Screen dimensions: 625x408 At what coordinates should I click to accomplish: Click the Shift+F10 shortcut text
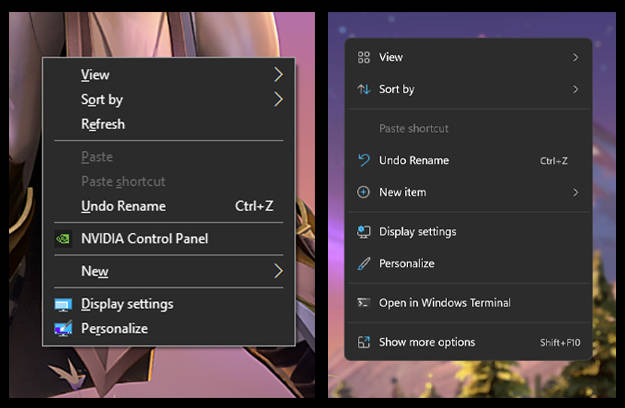(x=560, y=342)
